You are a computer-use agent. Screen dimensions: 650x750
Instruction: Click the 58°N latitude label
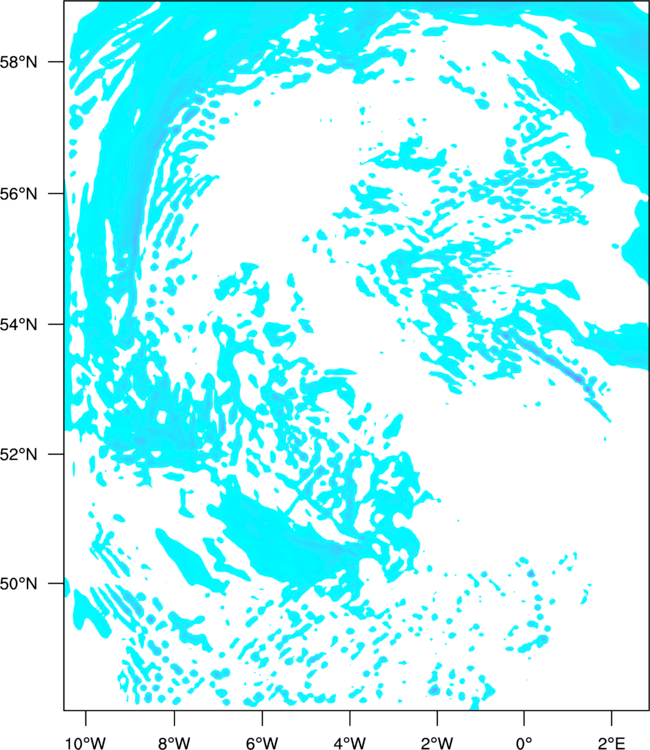pyautogui.click(x=18, y=62)
